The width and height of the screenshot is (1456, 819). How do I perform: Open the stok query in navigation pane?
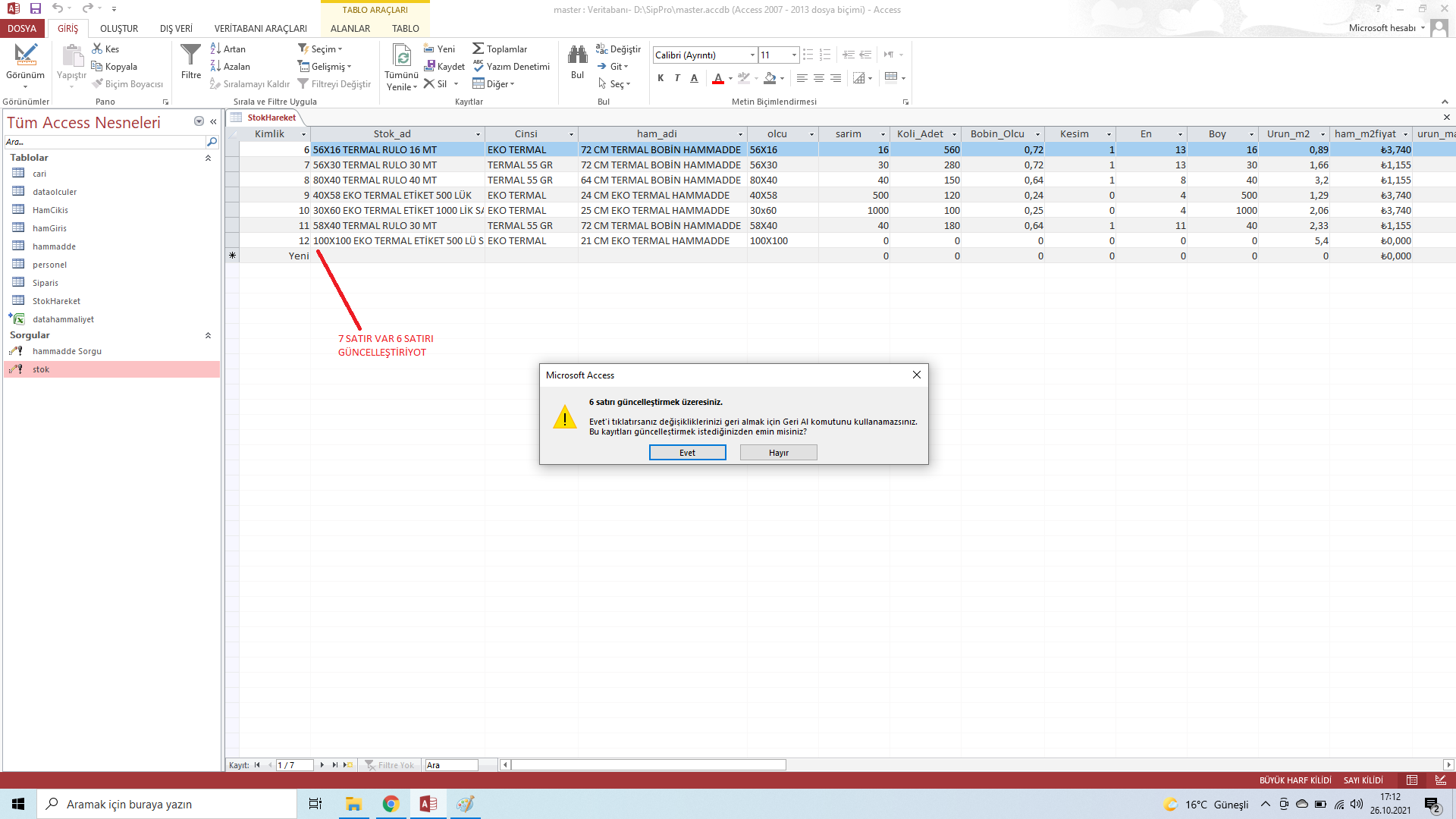coord(41,369)
